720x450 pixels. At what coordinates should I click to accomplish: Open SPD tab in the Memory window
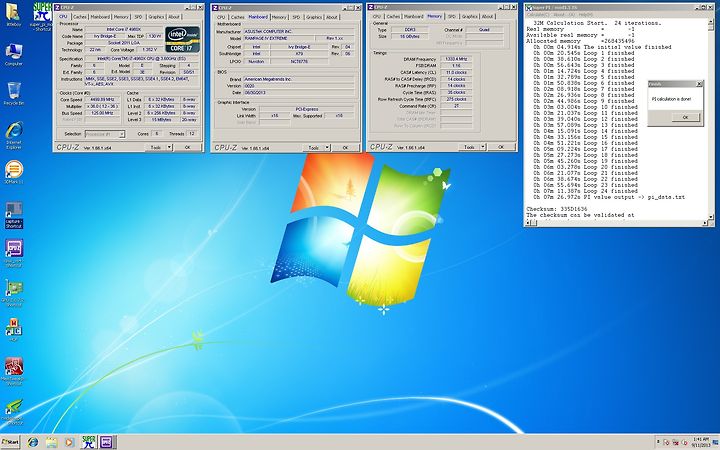click(x=451, y=17)
